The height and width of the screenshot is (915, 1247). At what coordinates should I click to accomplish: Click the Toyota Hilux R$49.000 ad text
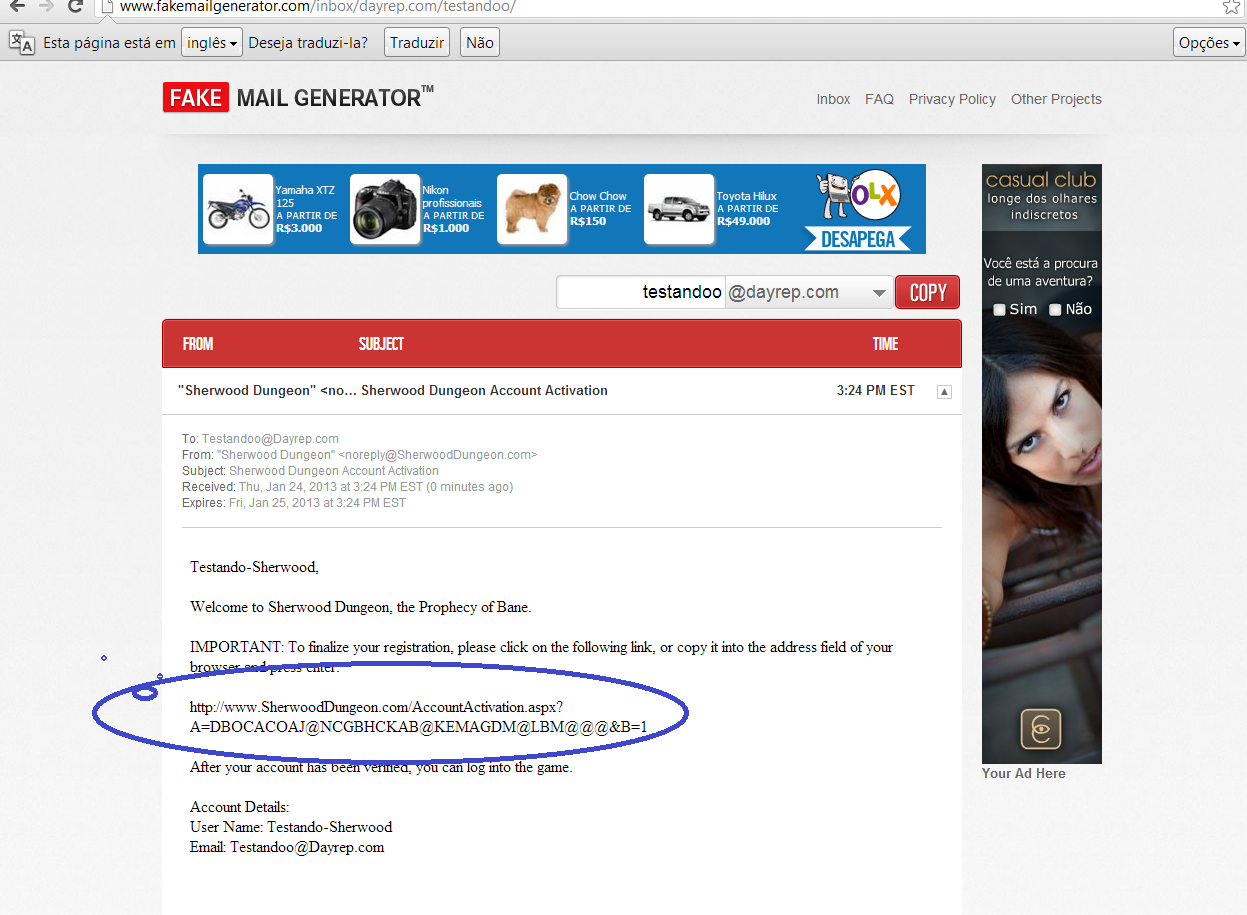pos(746,208)
